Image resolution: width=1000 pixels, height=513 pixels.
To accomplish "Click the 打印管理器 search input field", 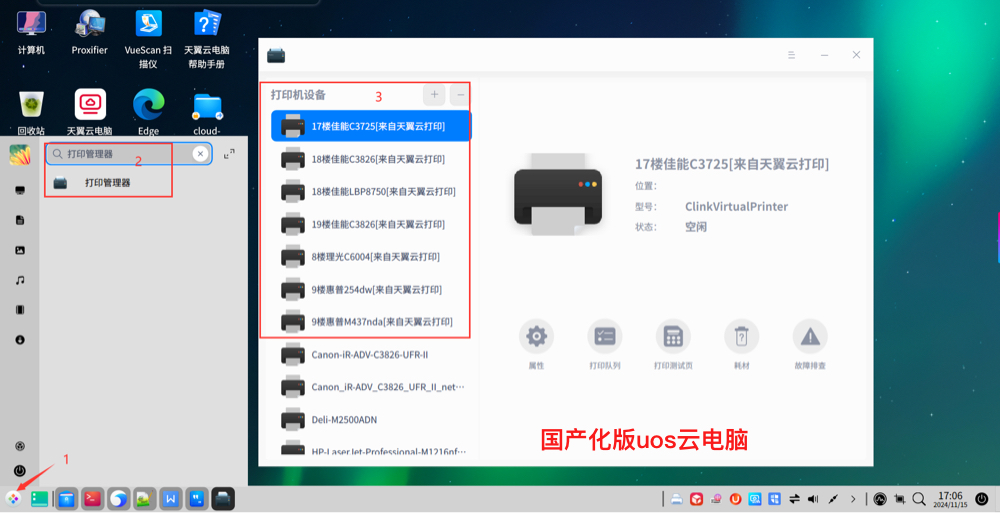I will 129,154.
